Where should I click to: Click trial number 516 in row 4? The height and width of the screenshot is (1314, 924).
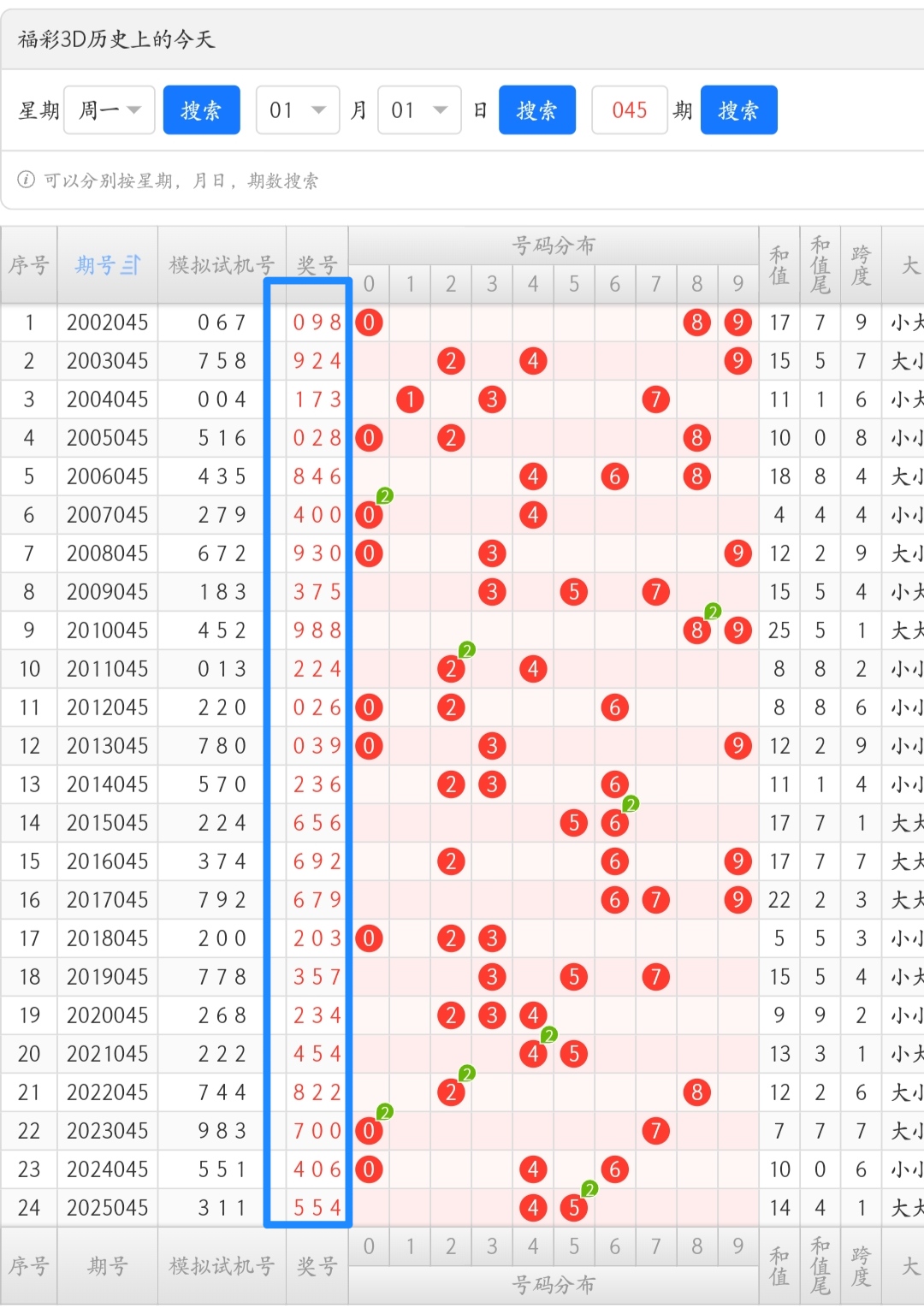[222, 438]
